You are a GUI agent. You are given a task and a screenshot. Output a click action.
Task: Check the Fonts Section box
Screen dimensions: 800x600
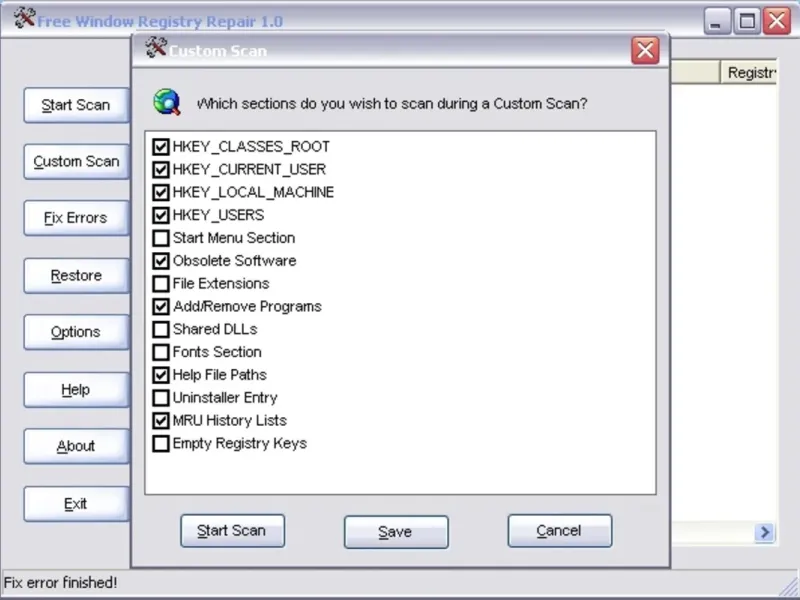[161, 352]
